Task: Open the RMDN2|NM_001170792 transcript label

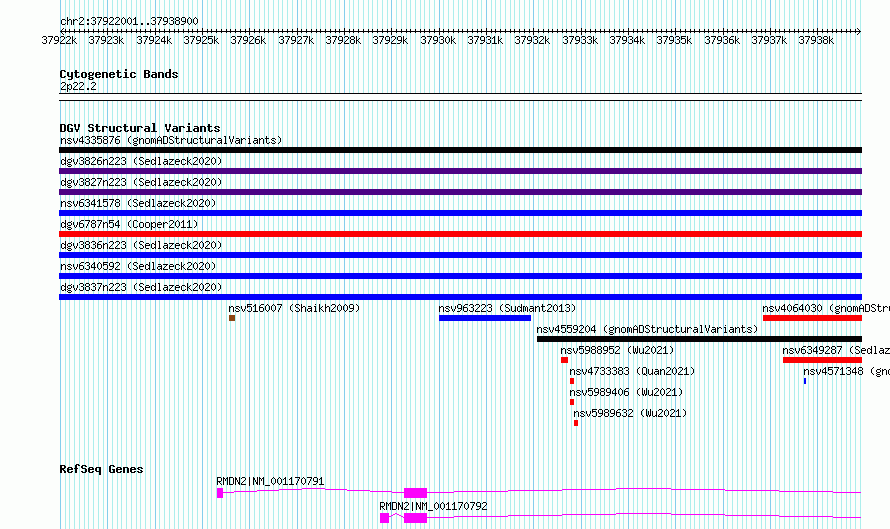Action: coord(433,506)
